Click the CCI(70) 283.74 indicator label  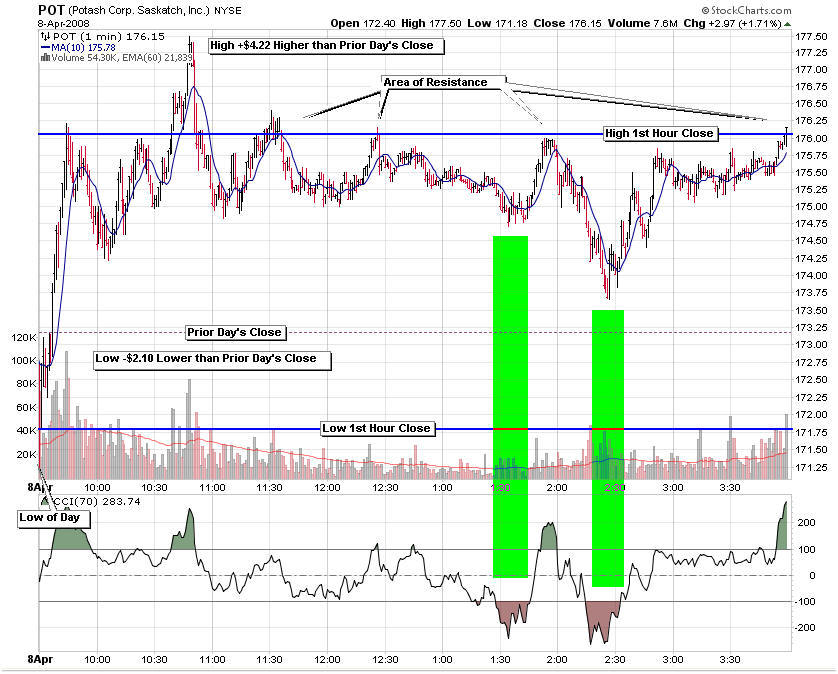tap(95, 501)
